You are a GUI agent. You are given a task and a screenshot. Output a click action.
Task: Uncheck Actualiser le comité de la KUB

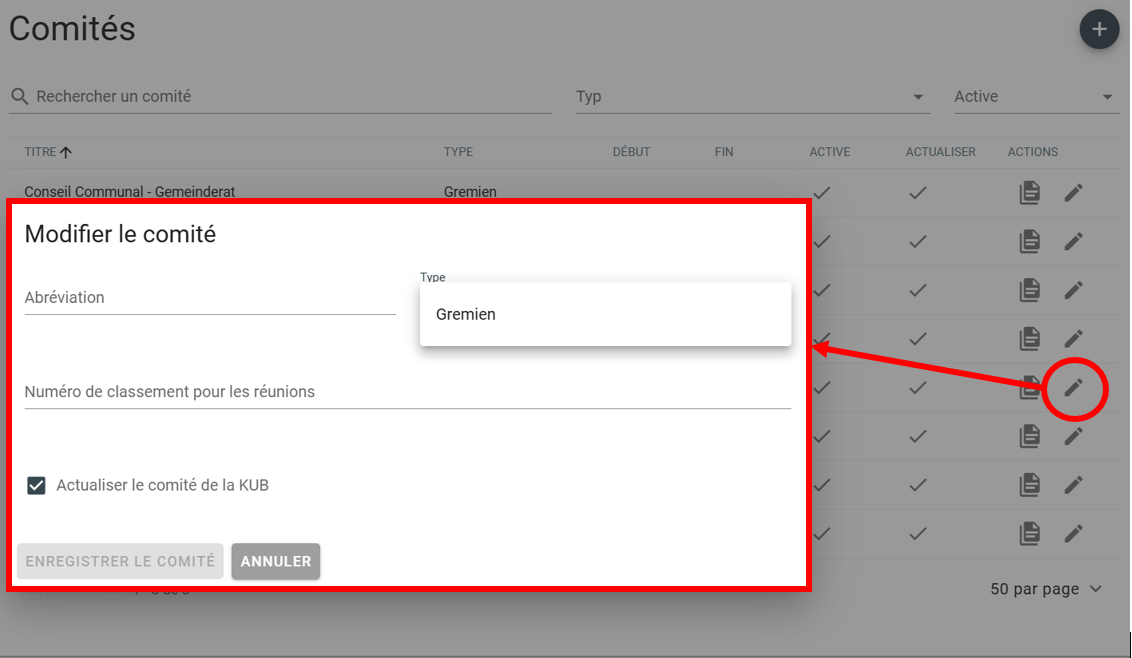point(37,486)
